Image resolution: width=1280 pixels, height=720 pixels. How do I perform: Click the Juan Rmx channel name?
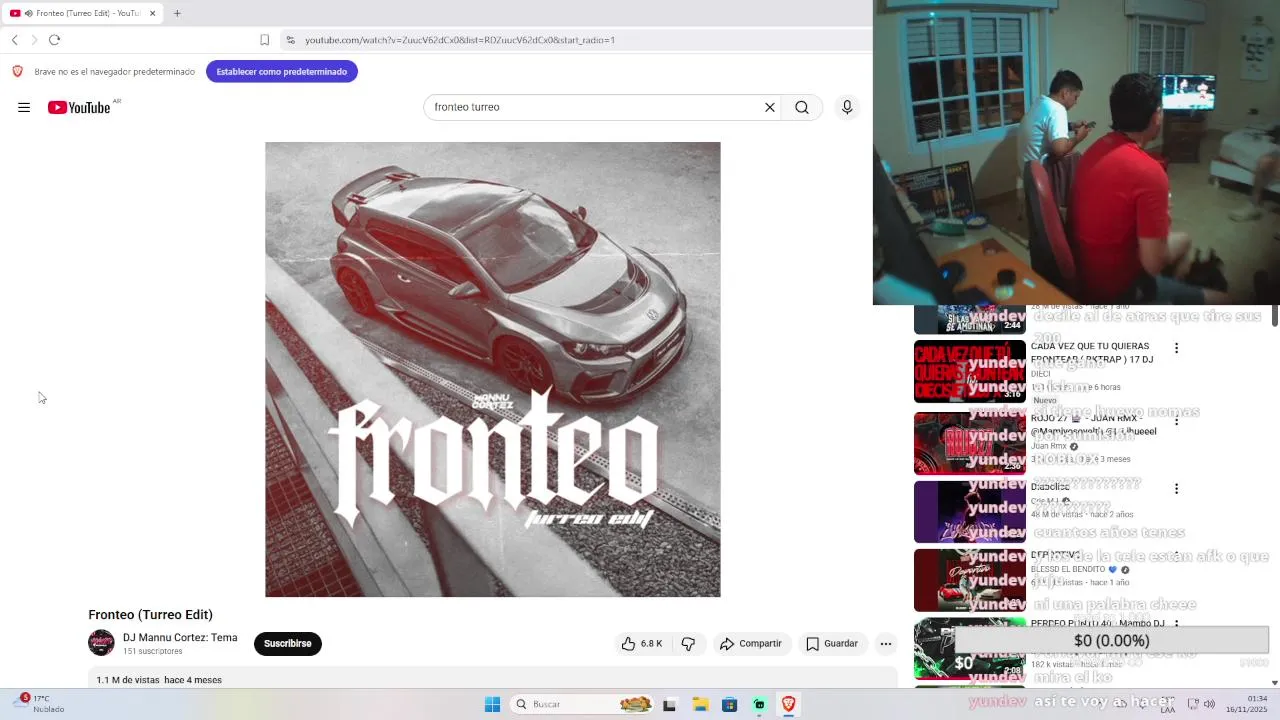(1050, 446)
